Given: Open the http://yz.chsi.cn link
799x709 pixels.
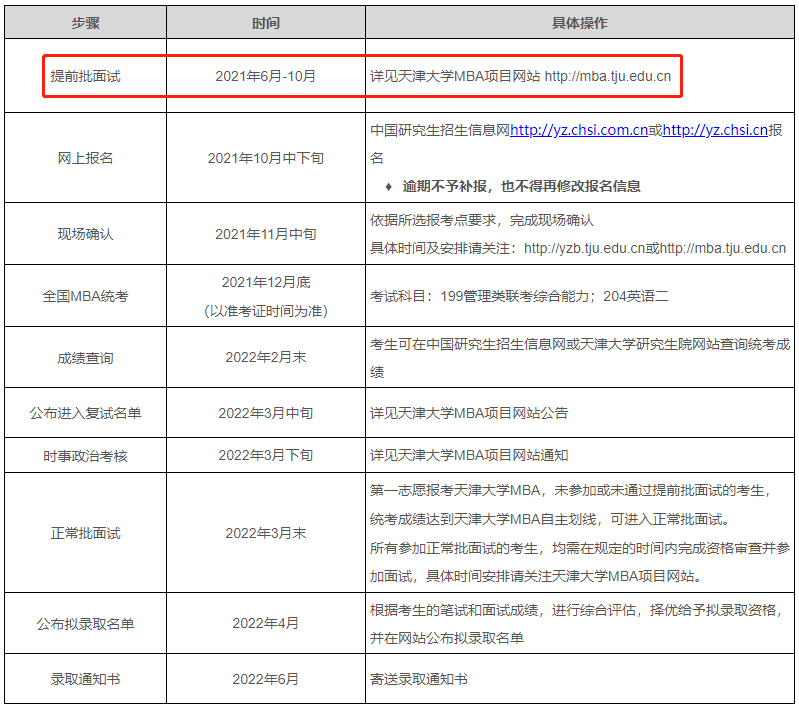Looking at the screenshot, I should pos(715,130).
